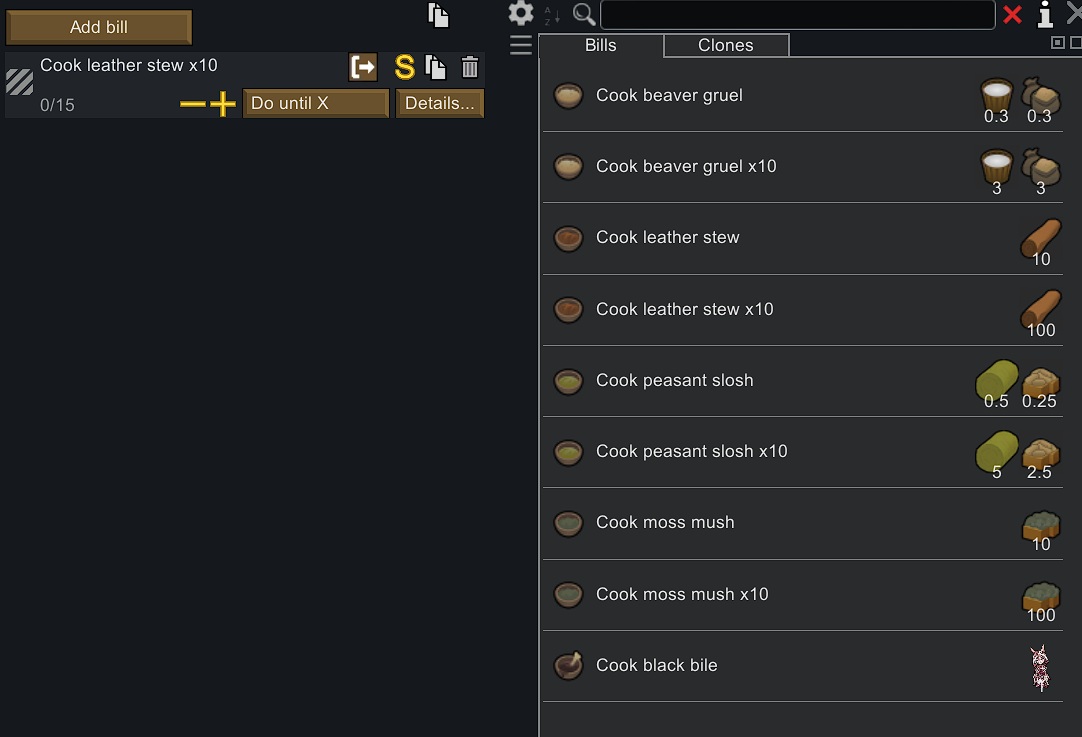The height and width of the screenshot is (737, 1082).
Task: Switch to the Clones tab
Action: [x=726, y=46]
